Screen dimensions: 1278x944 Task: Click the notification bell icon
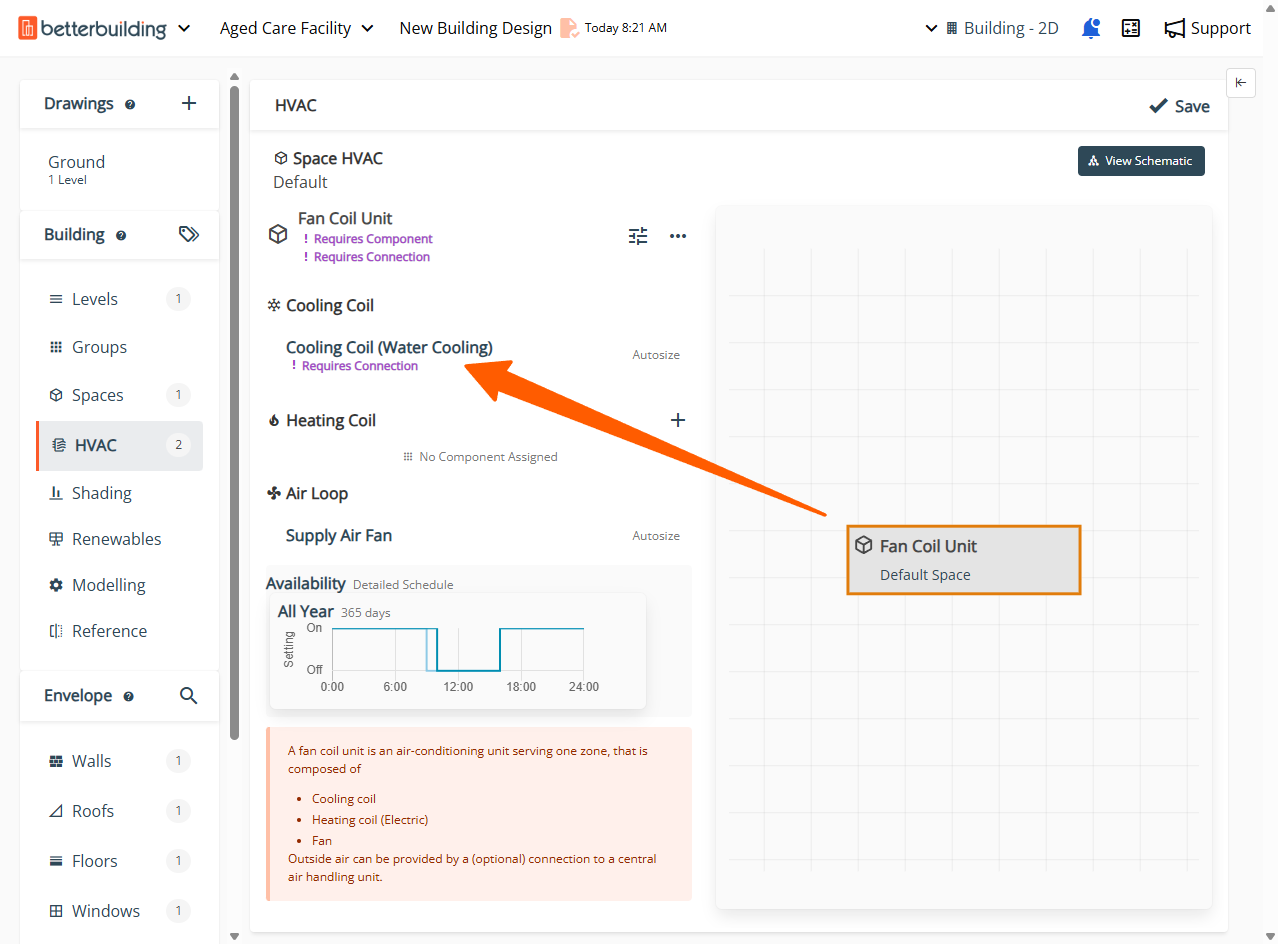coord(1091,28)
